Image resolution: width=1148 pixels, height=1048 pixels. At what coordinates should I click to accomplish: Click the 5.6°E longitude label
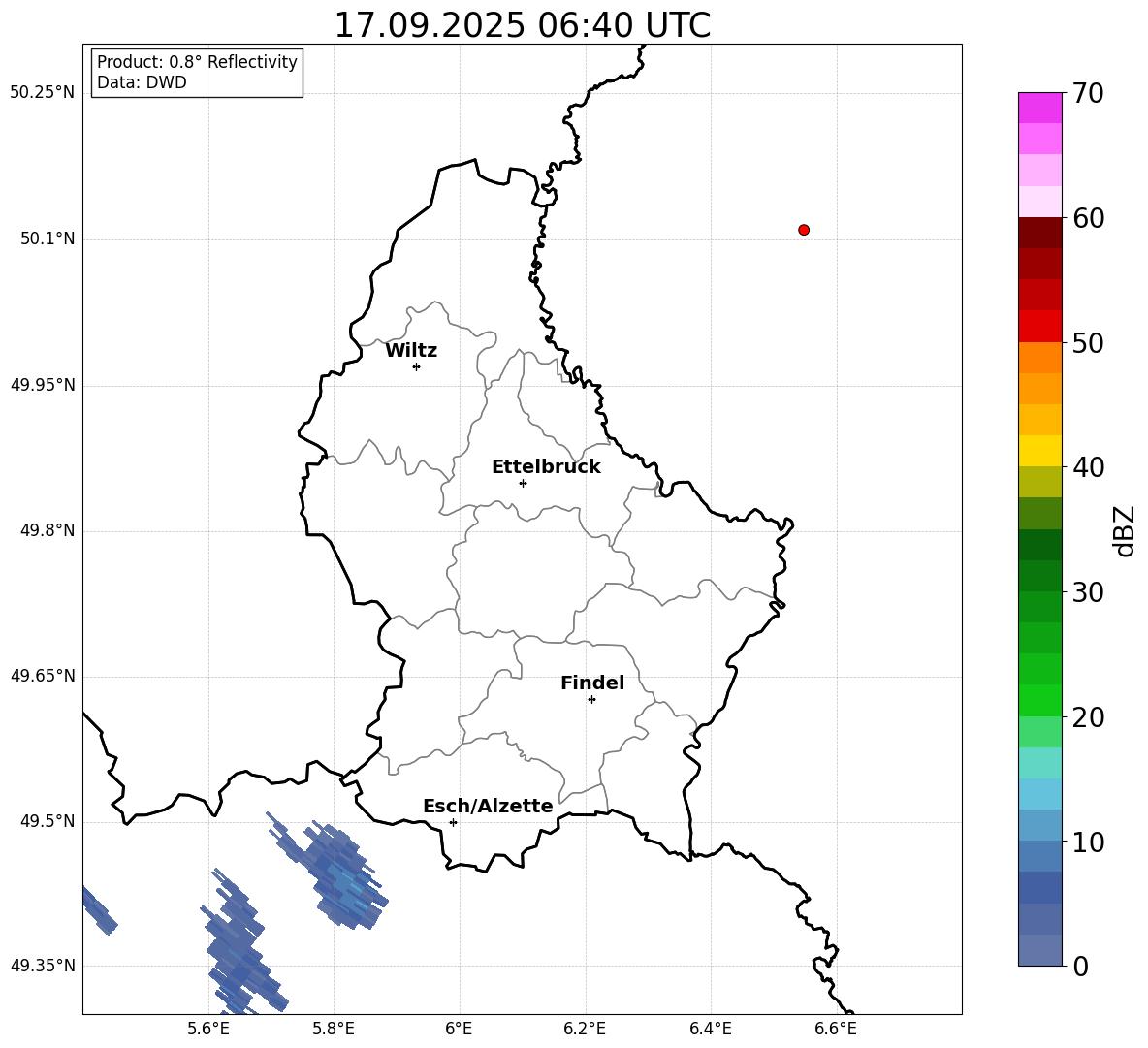[x=208, y=1029]
